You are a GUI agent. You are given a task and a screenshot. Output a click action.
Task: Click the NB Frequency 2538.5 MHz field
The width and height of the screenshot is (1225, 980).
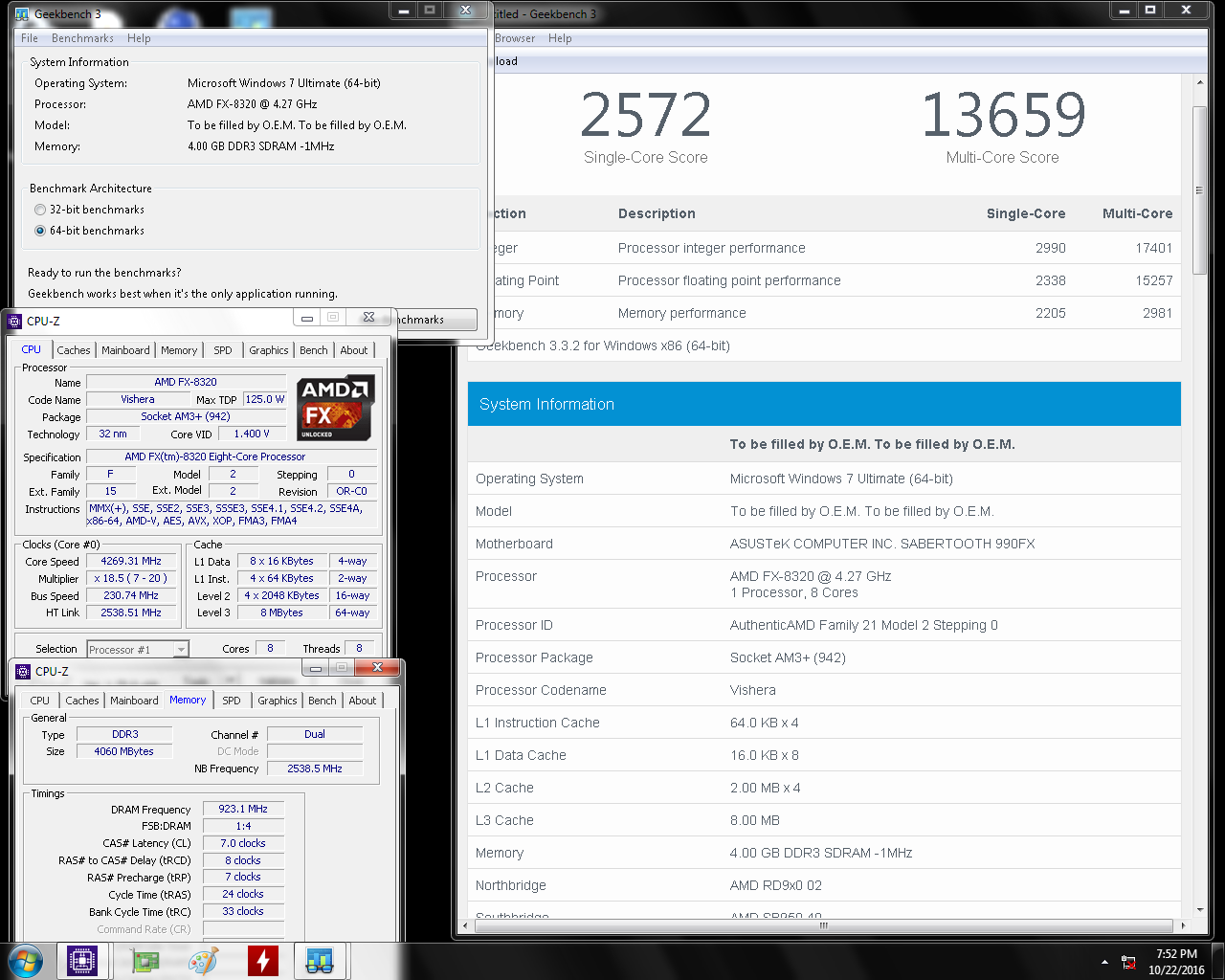[315, 768]
